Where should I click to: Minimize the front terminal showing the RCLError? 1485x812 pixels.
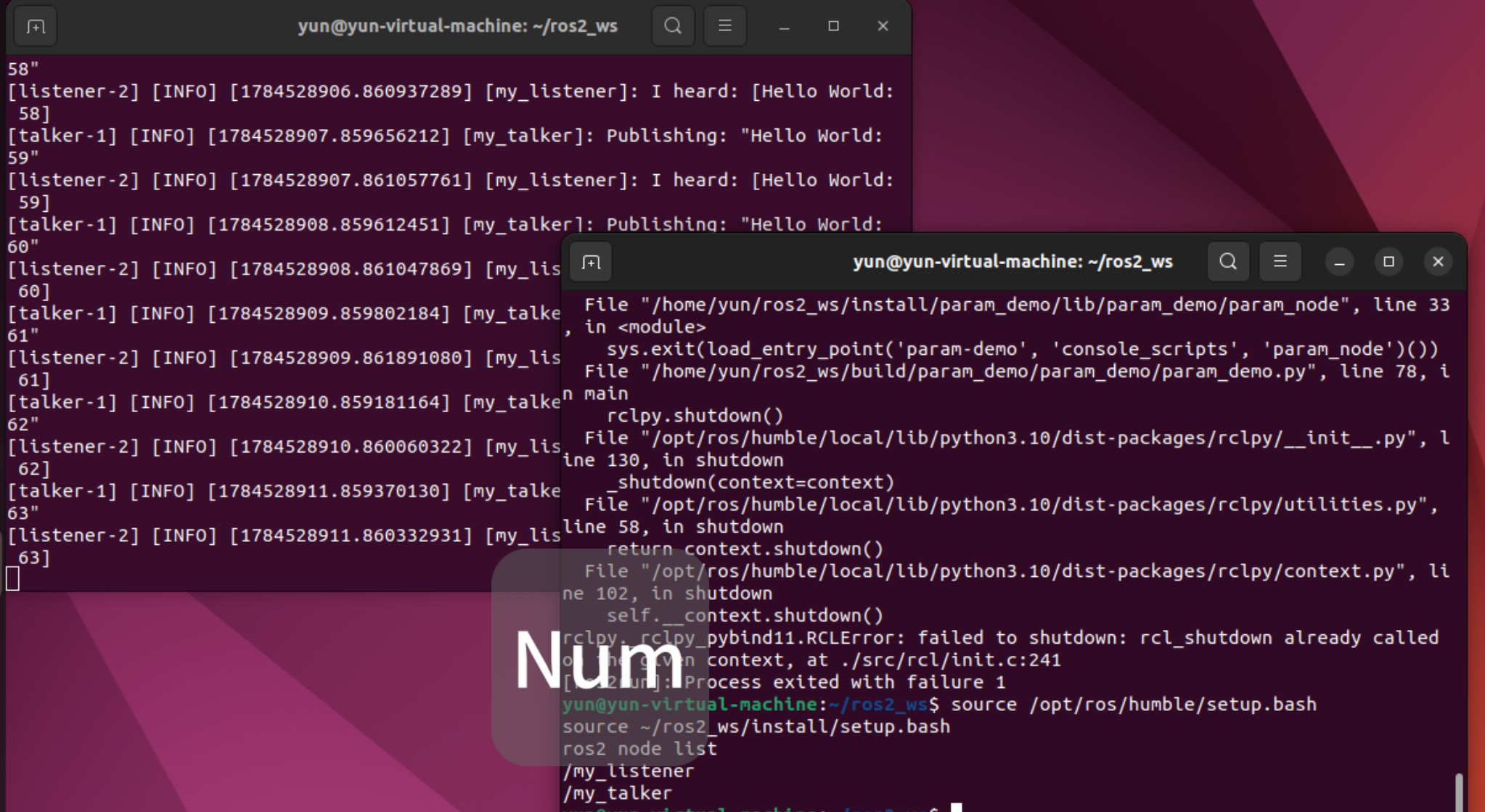click(1340, 262)
